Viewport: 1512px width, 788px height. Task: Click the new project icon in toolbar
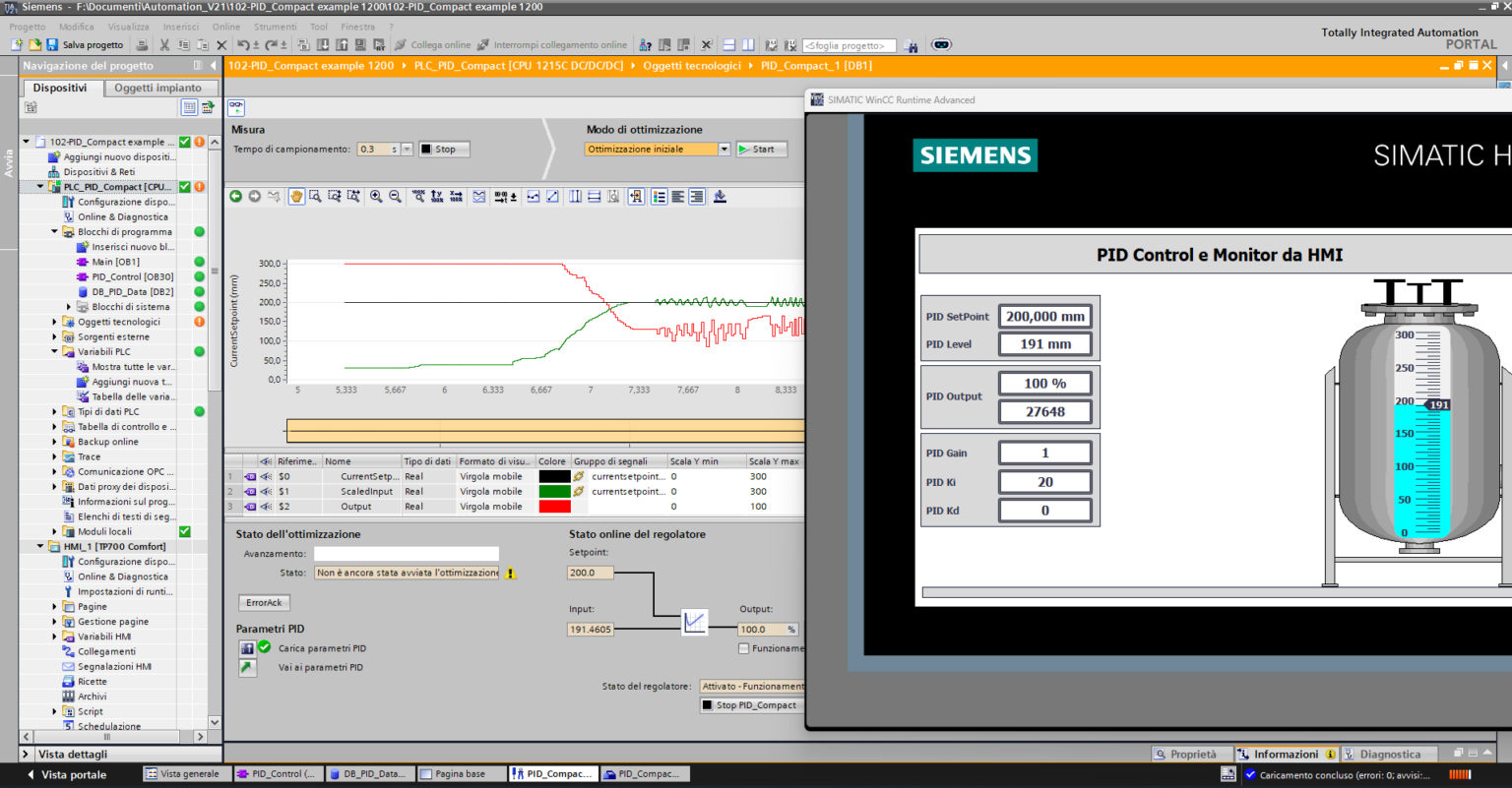point(17,45)
